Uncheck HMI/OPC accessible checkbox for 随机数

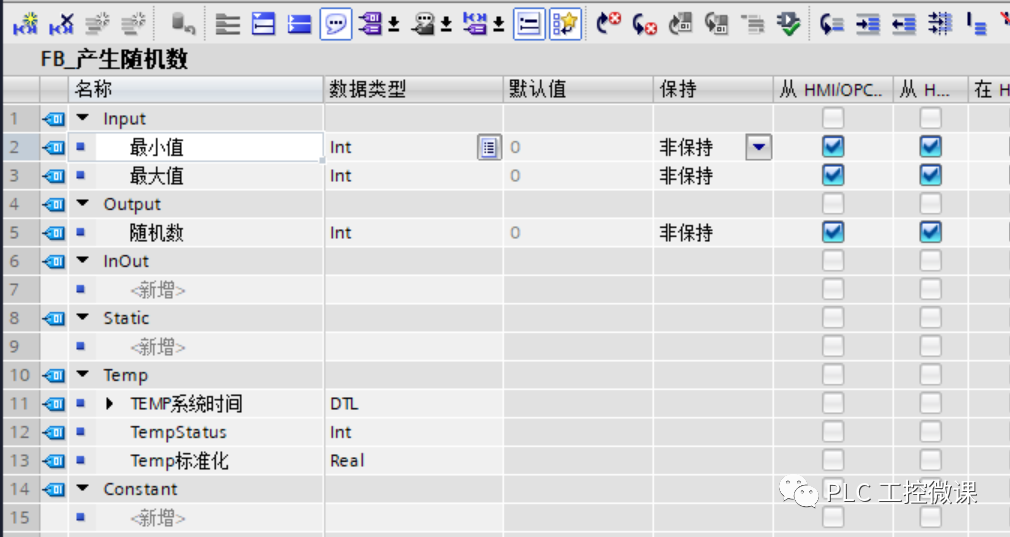833,232
